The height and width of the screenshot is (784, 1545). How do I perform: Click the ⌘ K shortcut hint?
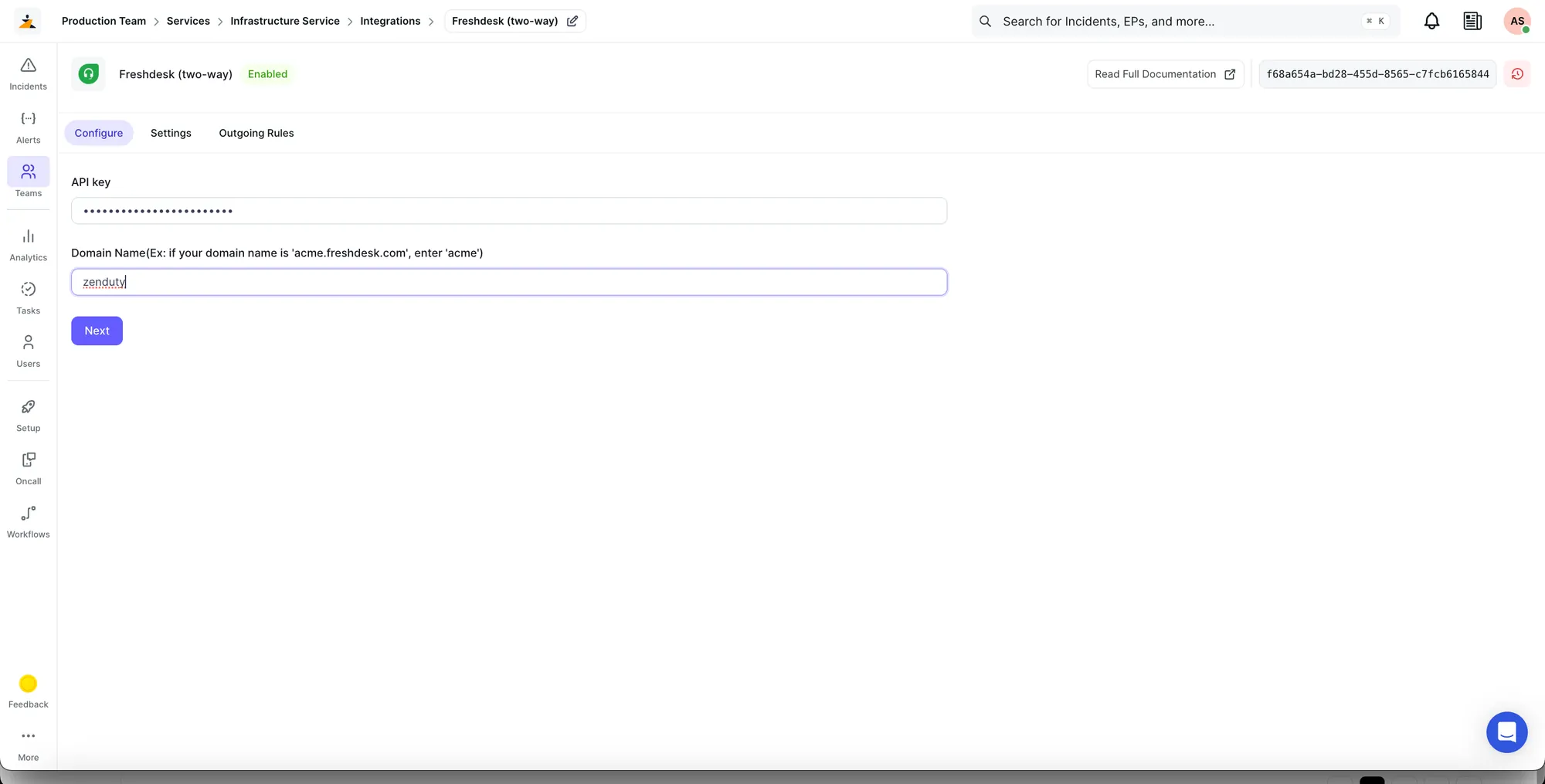[x=1375, y=22]
